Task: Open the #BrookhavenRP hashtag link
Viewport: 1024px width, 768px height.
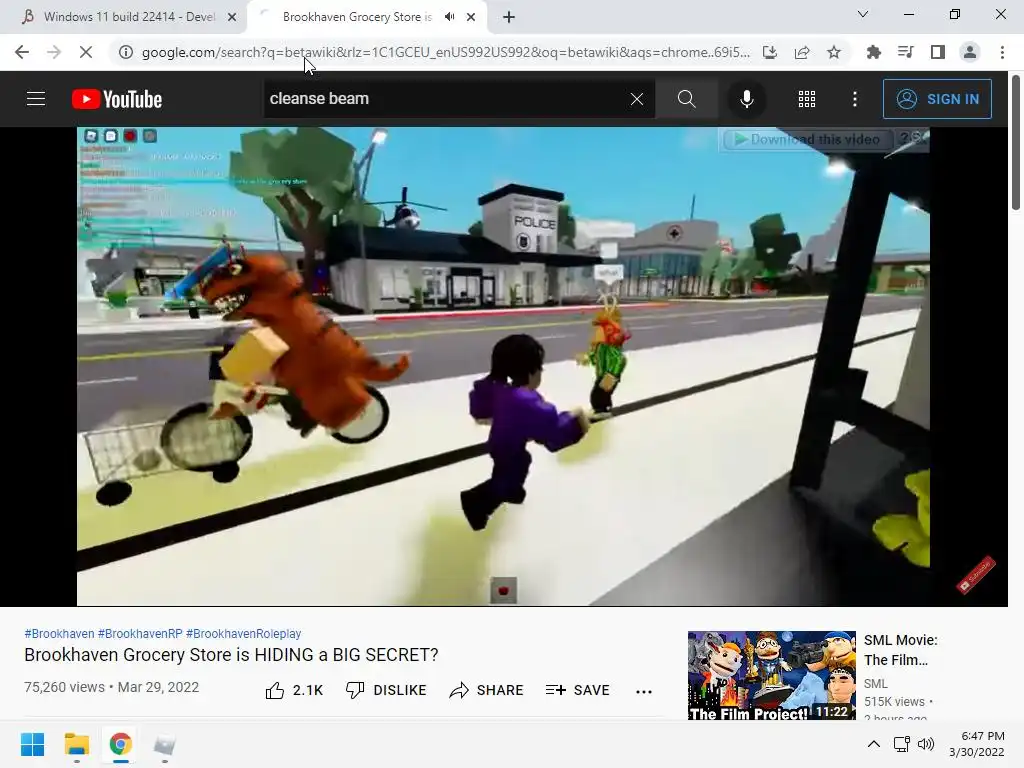Action: (x=140, y=633)
